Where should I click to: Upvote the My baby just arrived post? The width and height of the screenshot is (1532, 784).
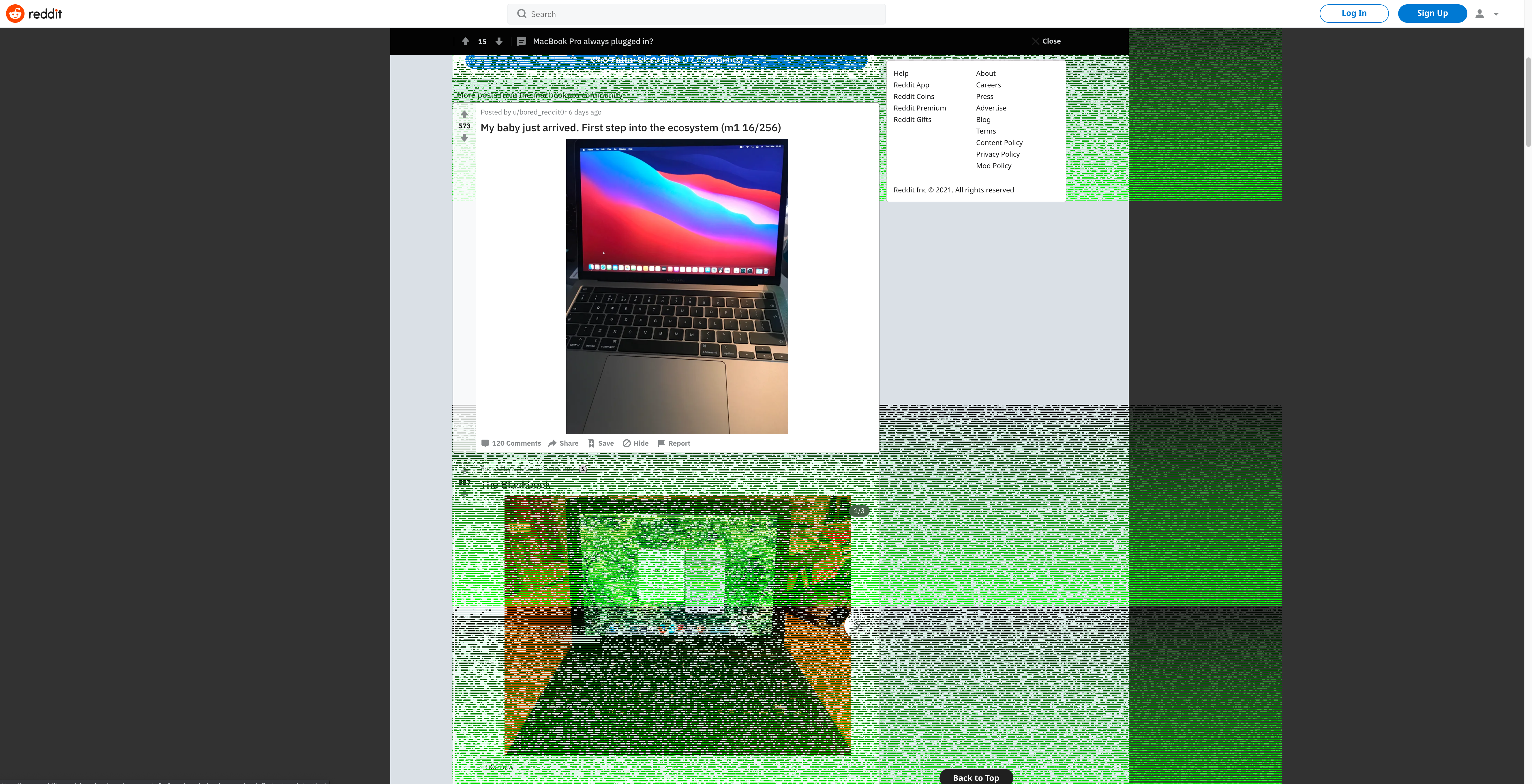[x=464, y=114]
